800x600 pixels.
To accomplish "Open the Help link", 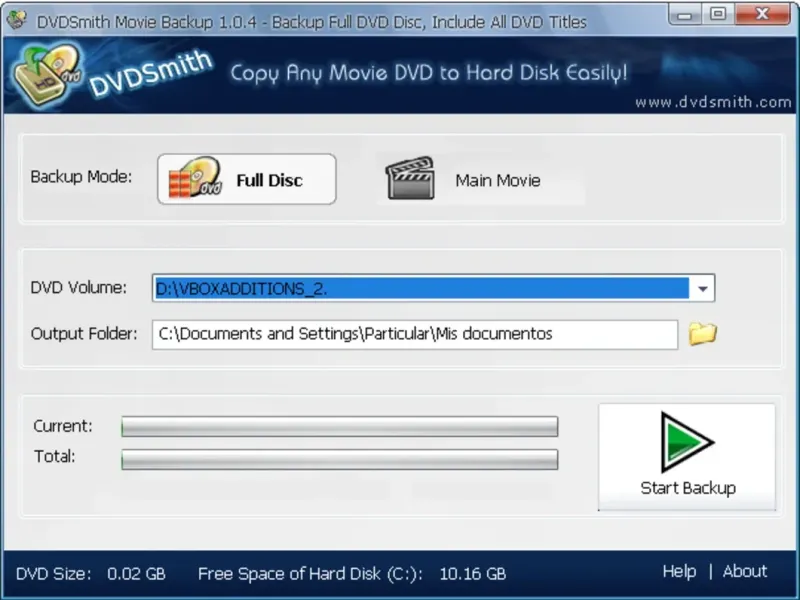I will (x=679, y=571).
